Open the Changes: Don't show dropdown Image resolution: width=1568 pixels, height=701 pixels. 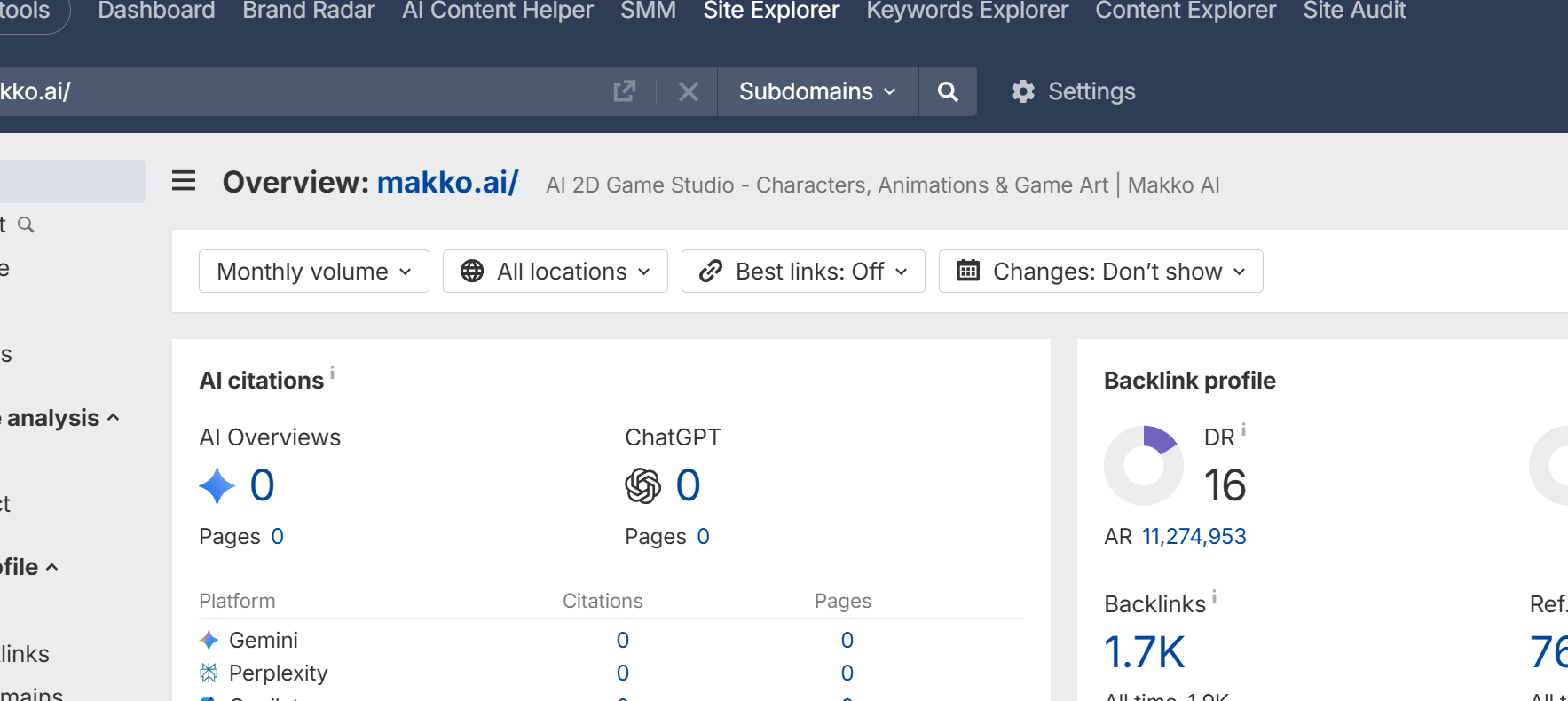pos(1101,271)
